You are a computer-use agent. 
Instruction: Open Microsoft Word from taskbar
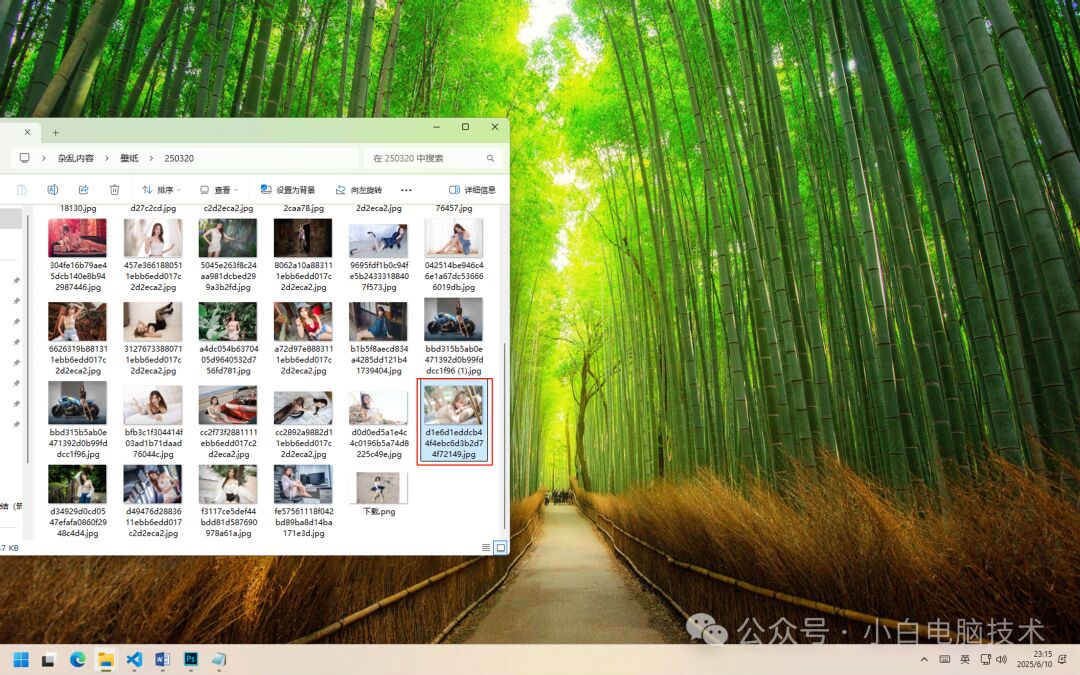click(x=163, y=660)
